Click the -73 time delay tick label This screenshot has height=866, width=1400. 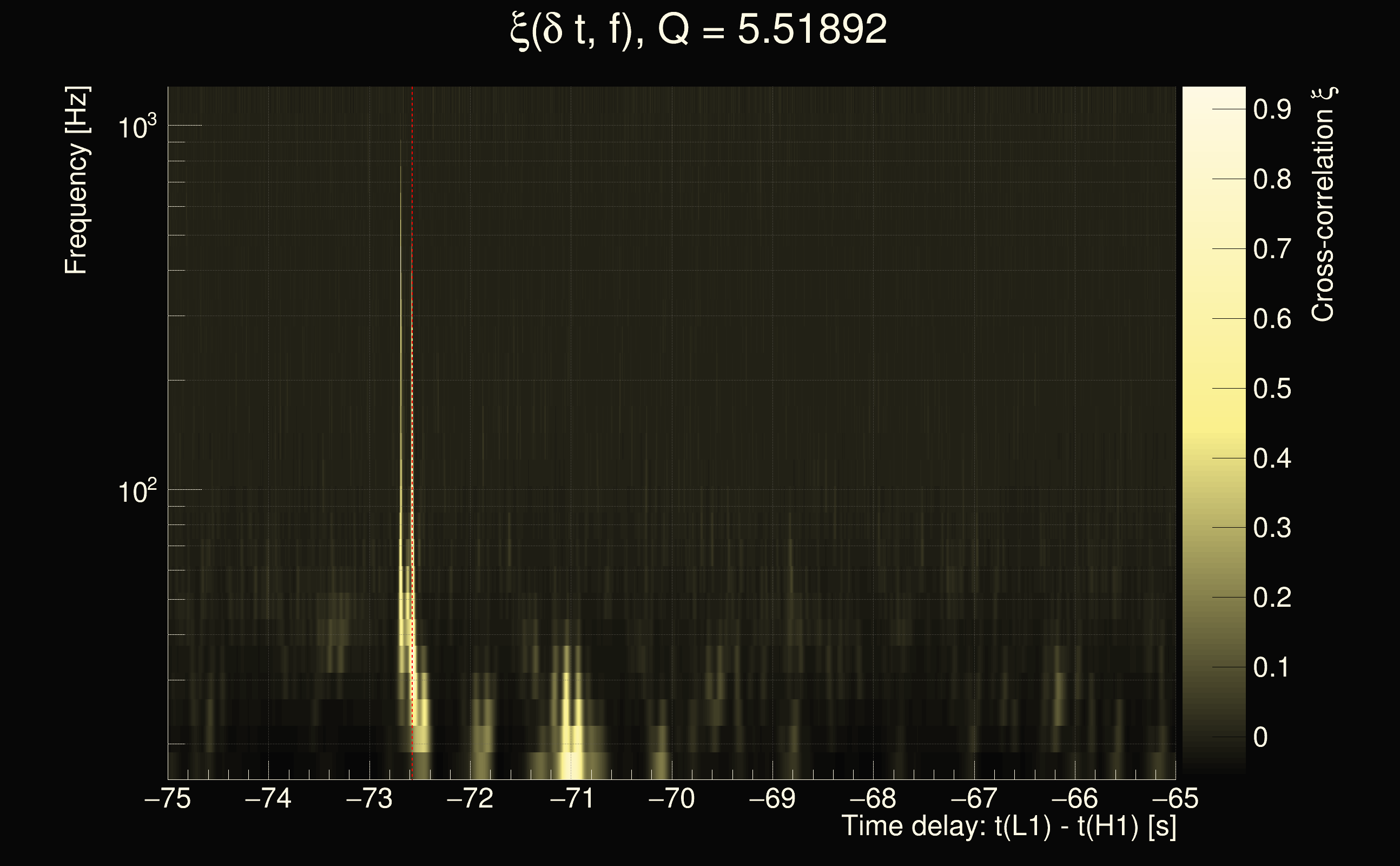369,798
